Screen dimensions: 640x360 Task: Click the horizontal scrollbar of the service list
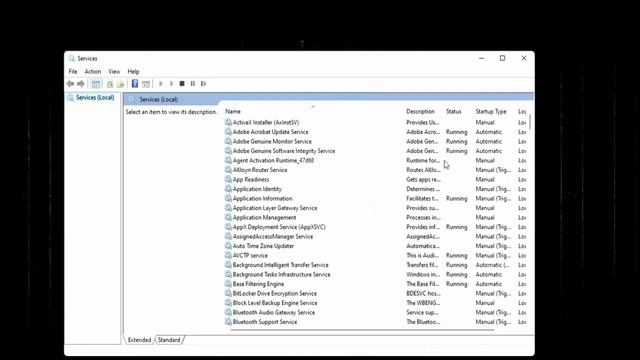[x=362, y=330]
